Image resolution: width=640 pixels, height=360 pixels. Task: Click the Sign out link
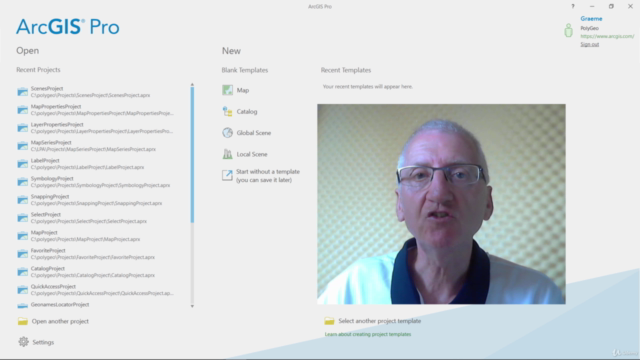[589, 44]
